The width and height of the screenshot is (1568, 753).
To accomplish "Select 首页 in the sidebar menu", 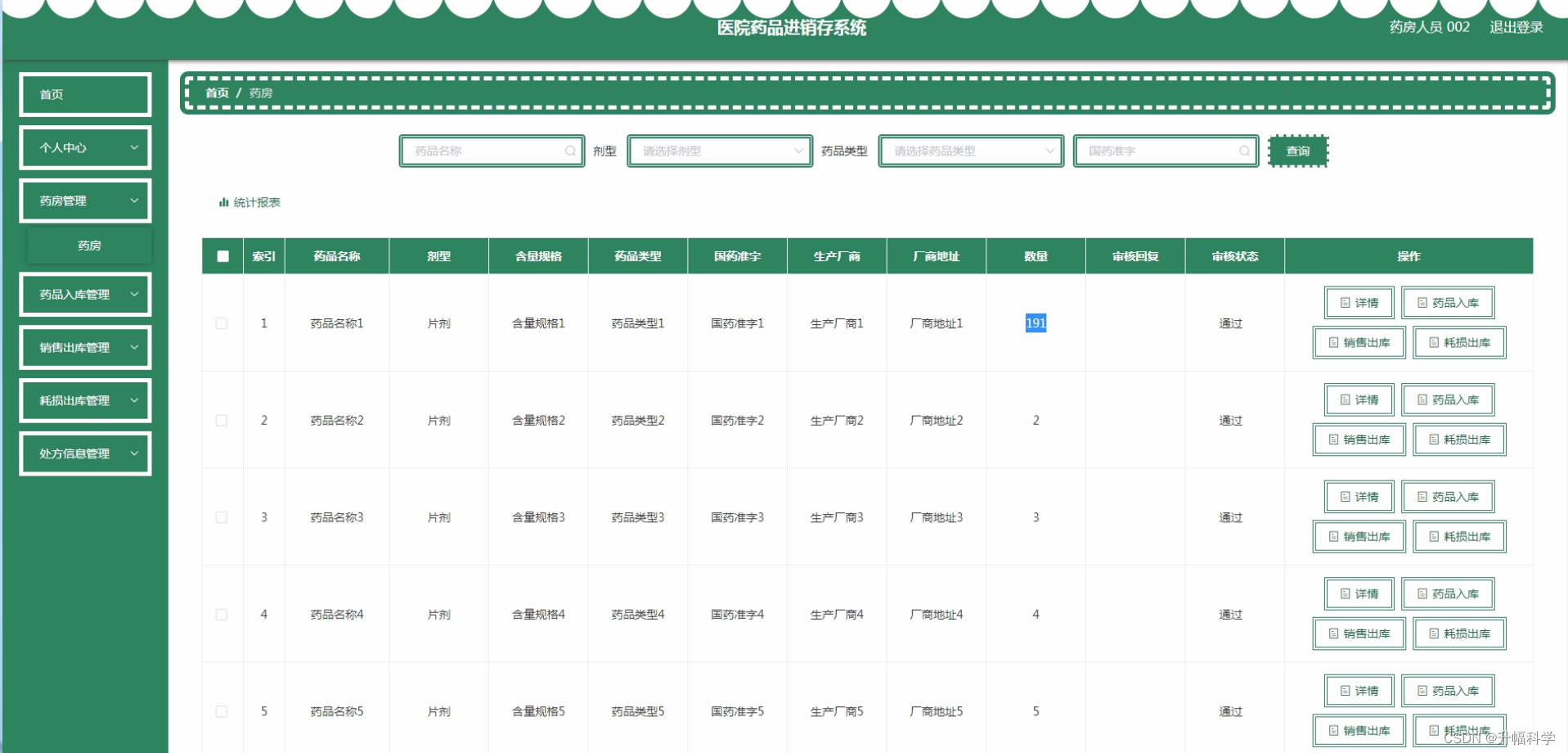I will 84,94.
